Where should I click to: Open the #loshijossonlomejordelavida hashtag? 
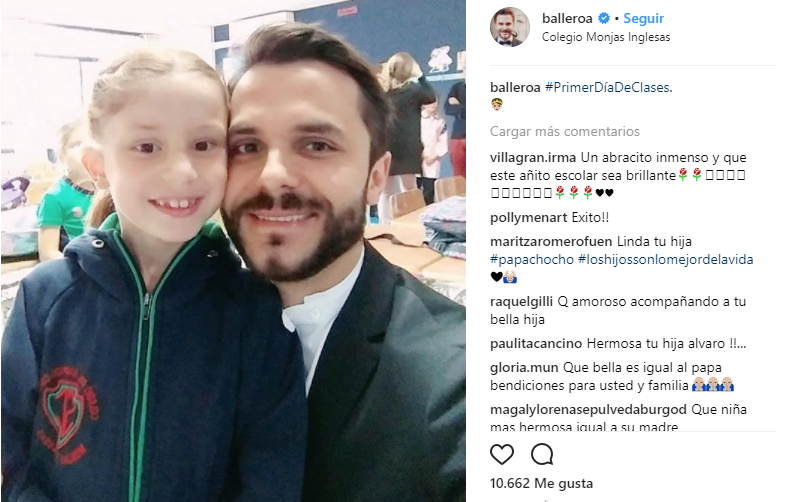pos(666,260)
